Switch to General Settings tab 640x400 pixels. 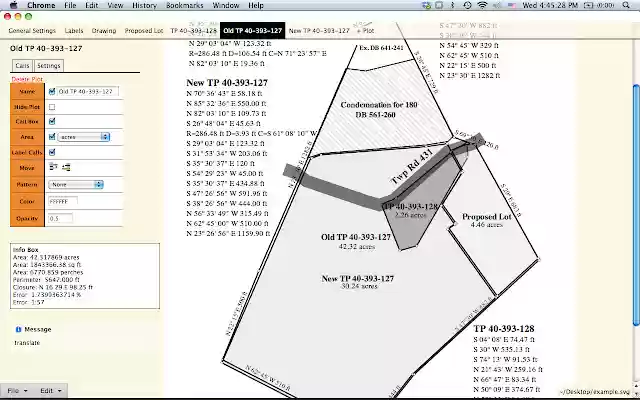(x=32, y=31)
